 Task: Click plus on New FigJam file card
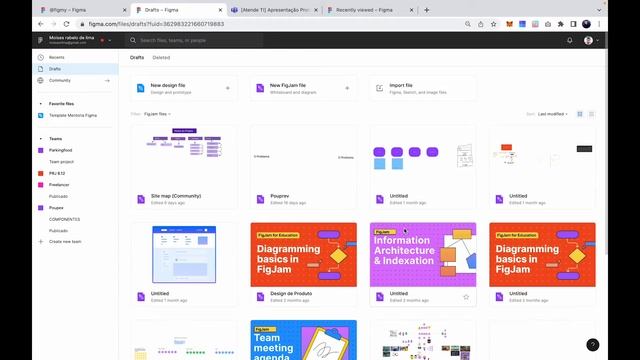(347, 88)
